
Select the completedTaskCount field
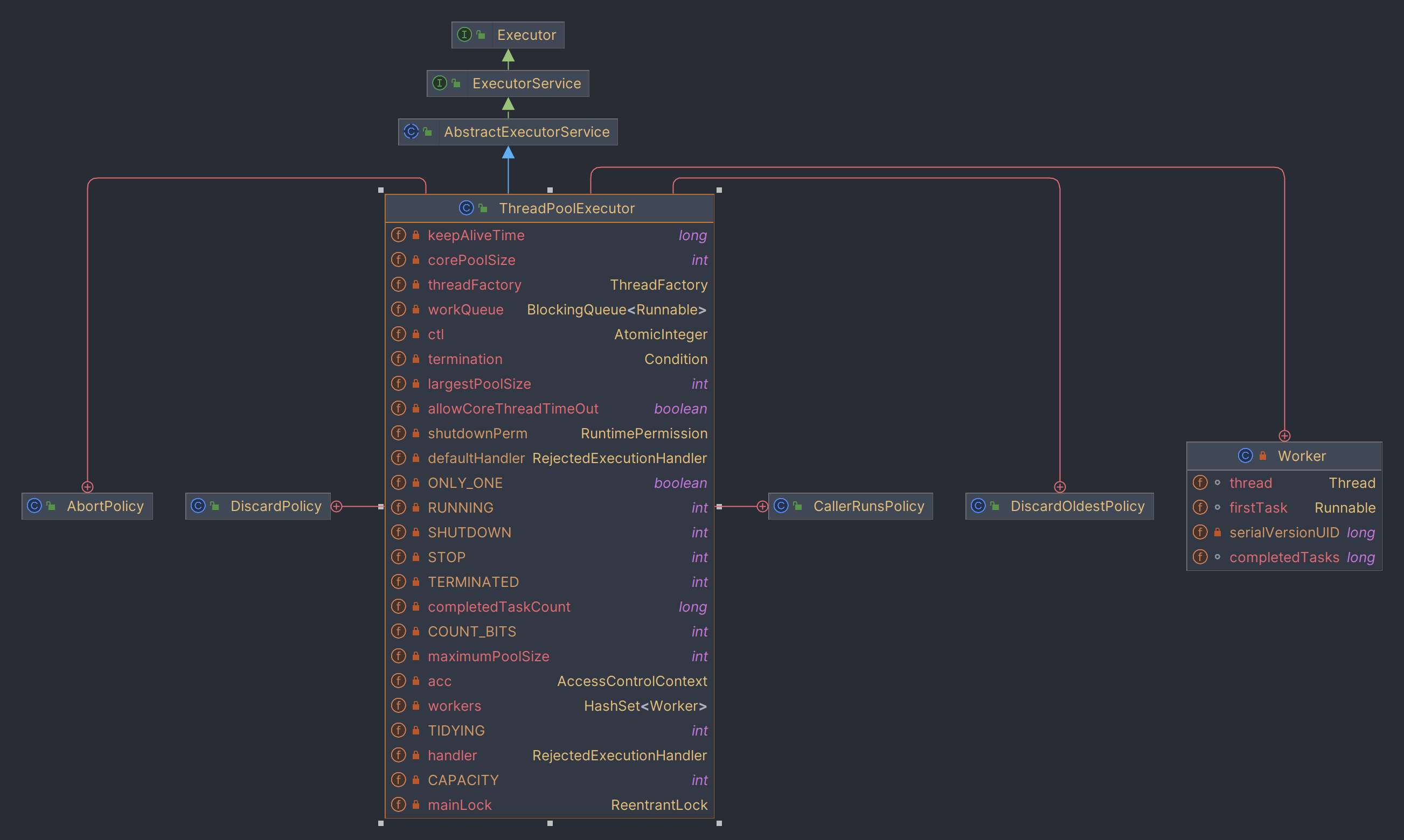coord(549,607)
